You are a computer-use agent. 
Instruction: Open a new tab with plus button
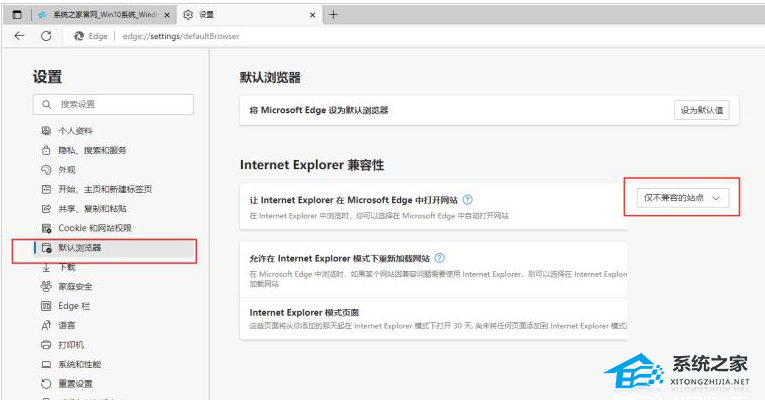tap(333, 15)
